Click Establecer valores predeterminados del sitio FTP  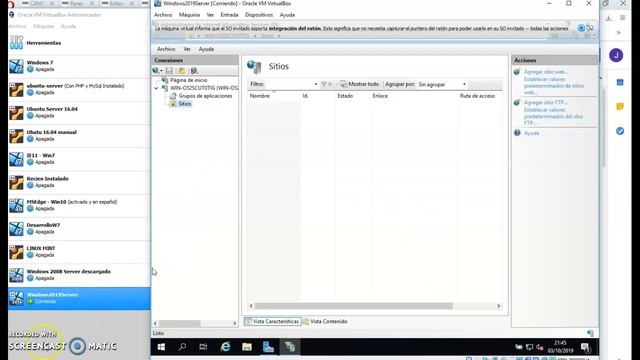(553, 116)
